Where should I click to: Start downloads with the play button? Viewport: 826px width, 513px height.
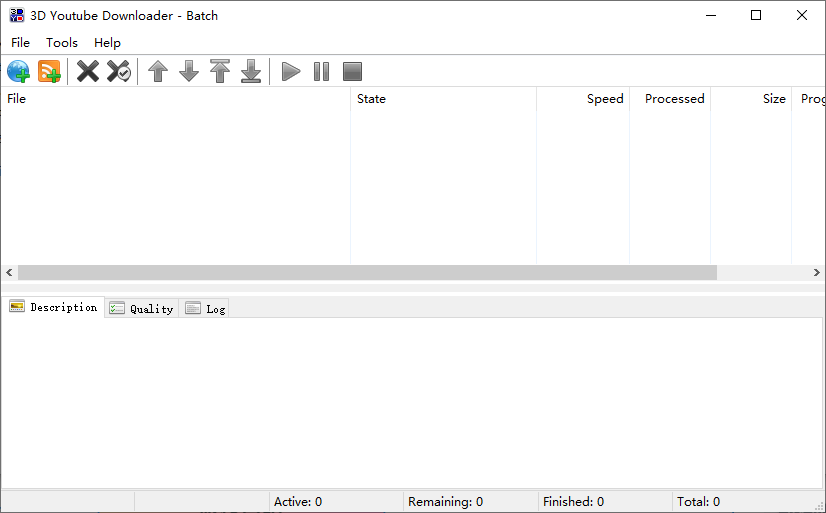point(291,71)
